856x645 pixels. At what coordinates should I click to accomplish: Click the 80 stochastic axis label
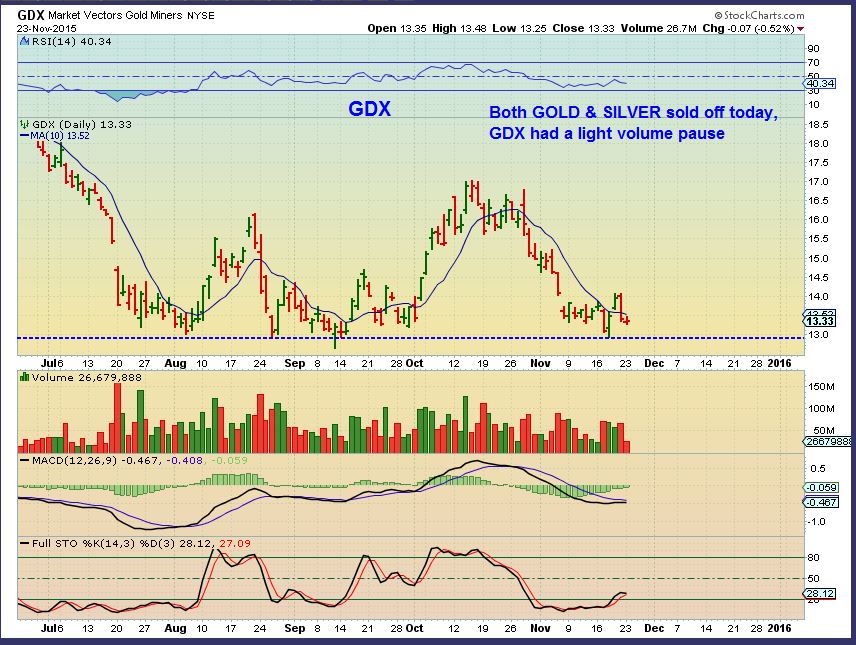click(813, 558)
